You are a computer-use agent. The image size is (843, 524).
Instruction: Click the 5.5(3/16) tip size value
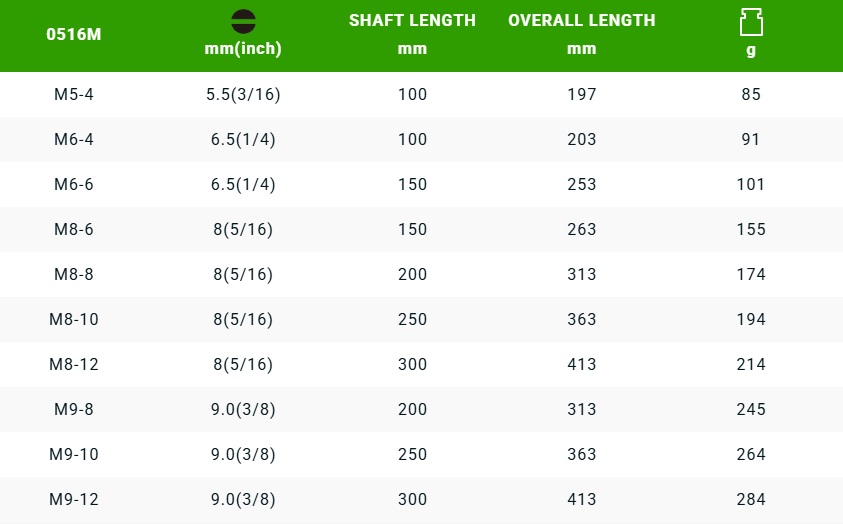242,95
